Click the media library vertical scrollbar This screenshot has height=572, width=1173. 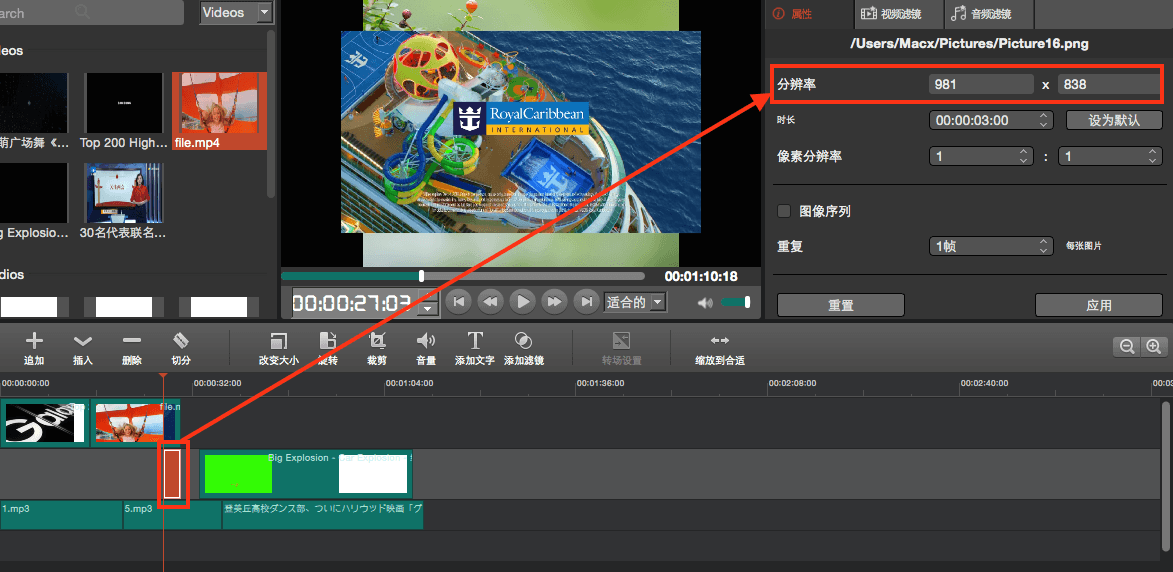pyautogui.click(x=271, y=116)
